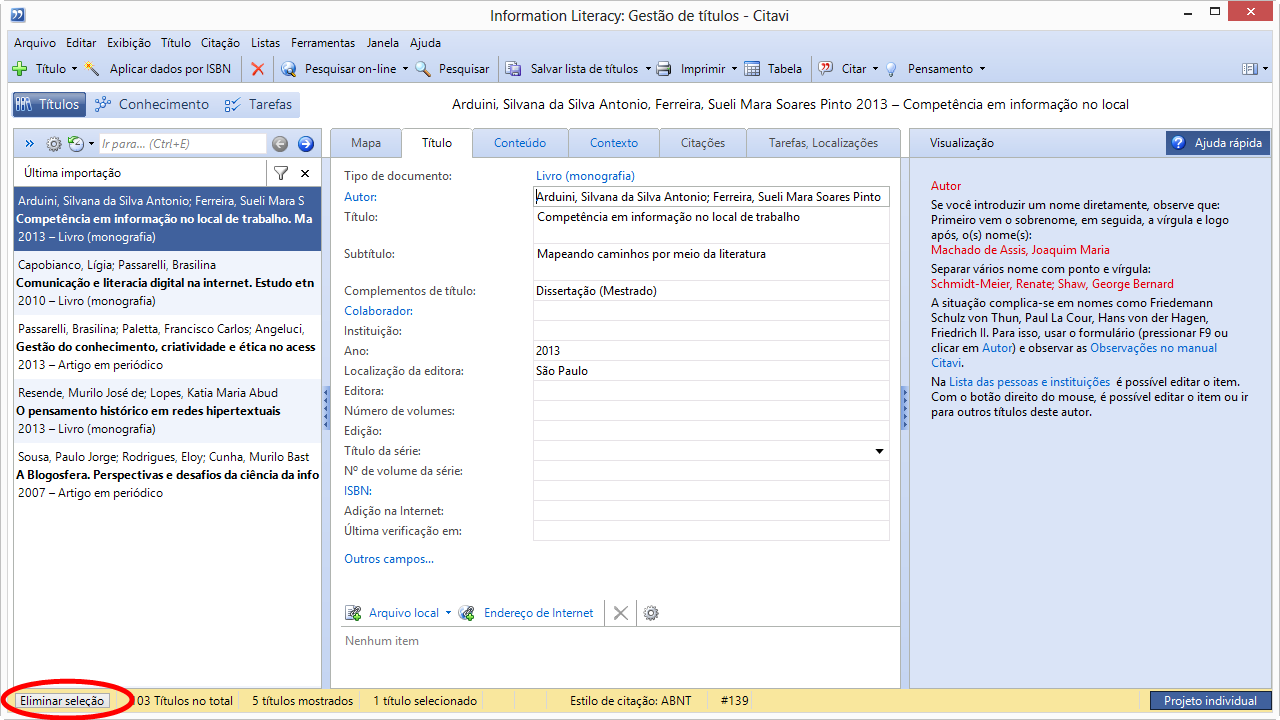This screenshot has height=720, width=1280.
Task: Expand Pesquisar on-line dropdown arrow
Action: pos(405,69)
